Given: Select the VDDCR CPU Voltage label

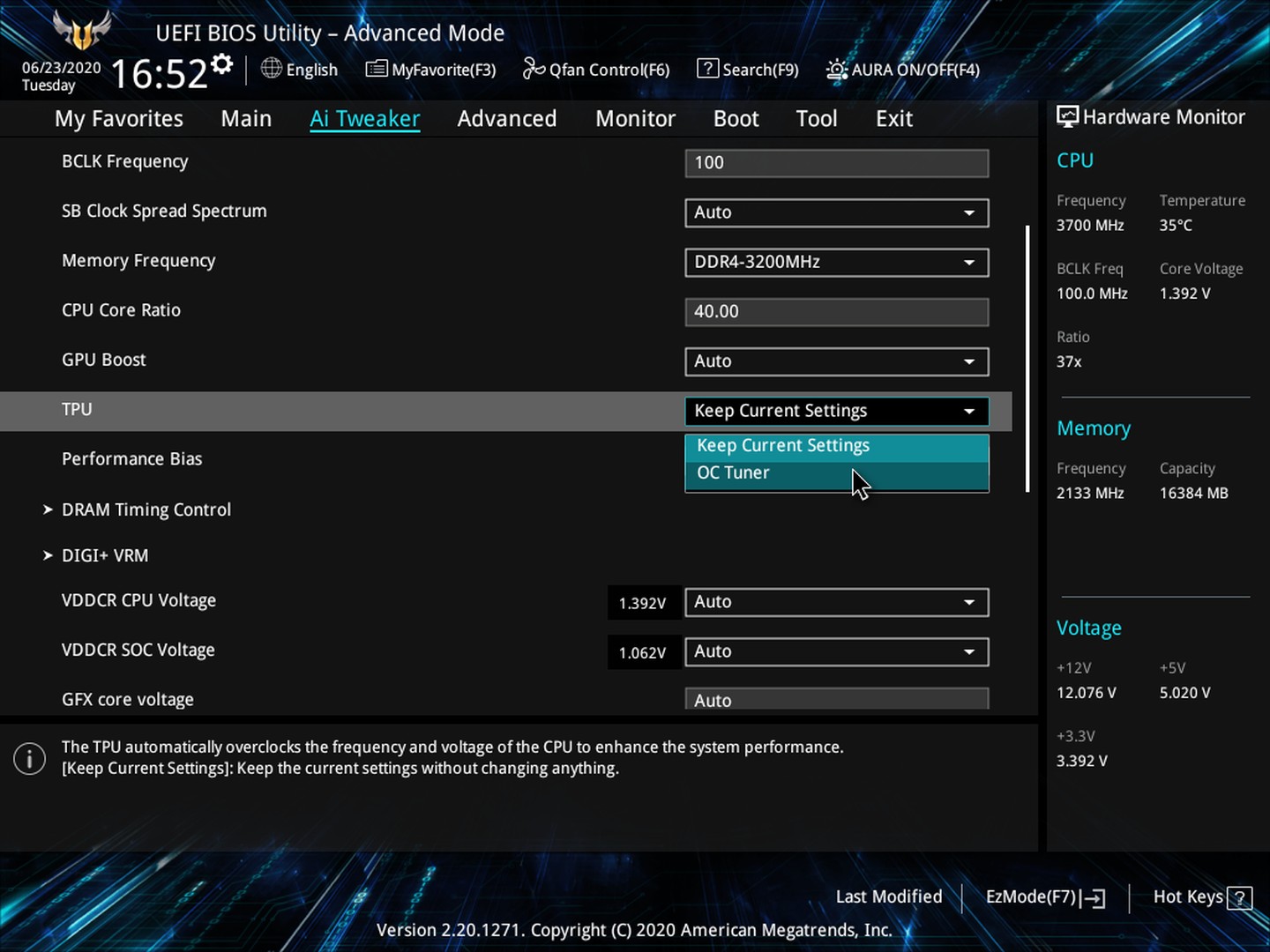Looking at the screenshot, I should (138, 600).
